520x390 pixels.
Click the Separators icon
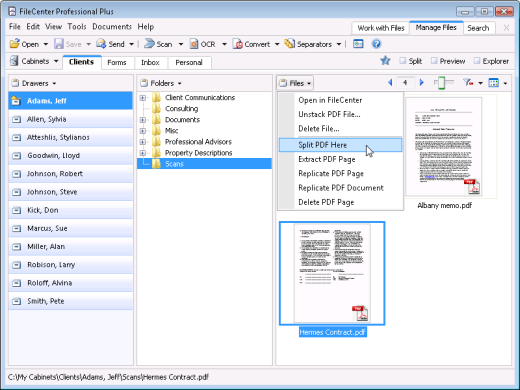pyautogui.click(x=289, y=44)
